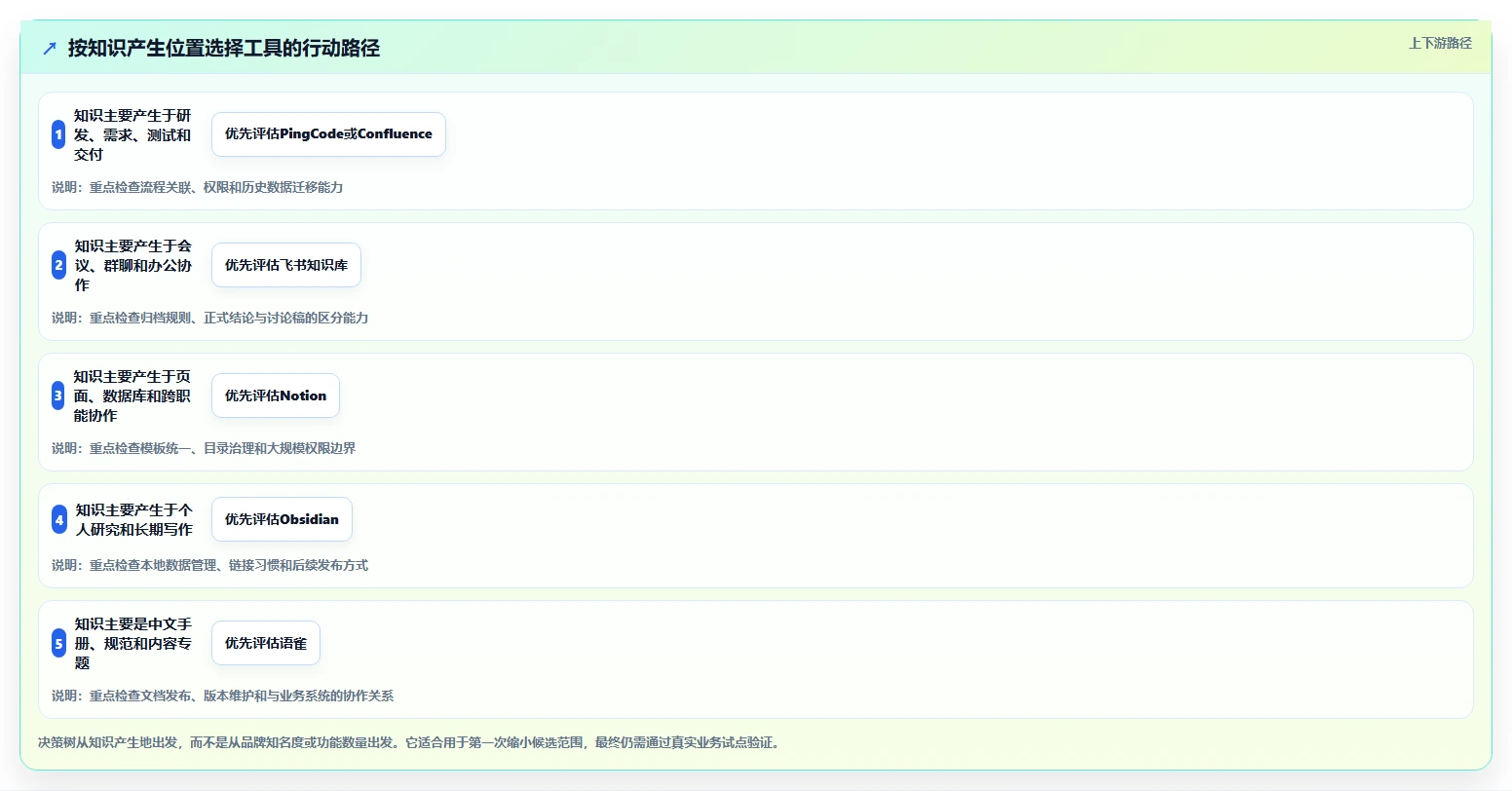Screen dimensions: 1512x791
Task: Click the text 知识主要产生于个人研究和长期写作
Action: tap(133, 519)
